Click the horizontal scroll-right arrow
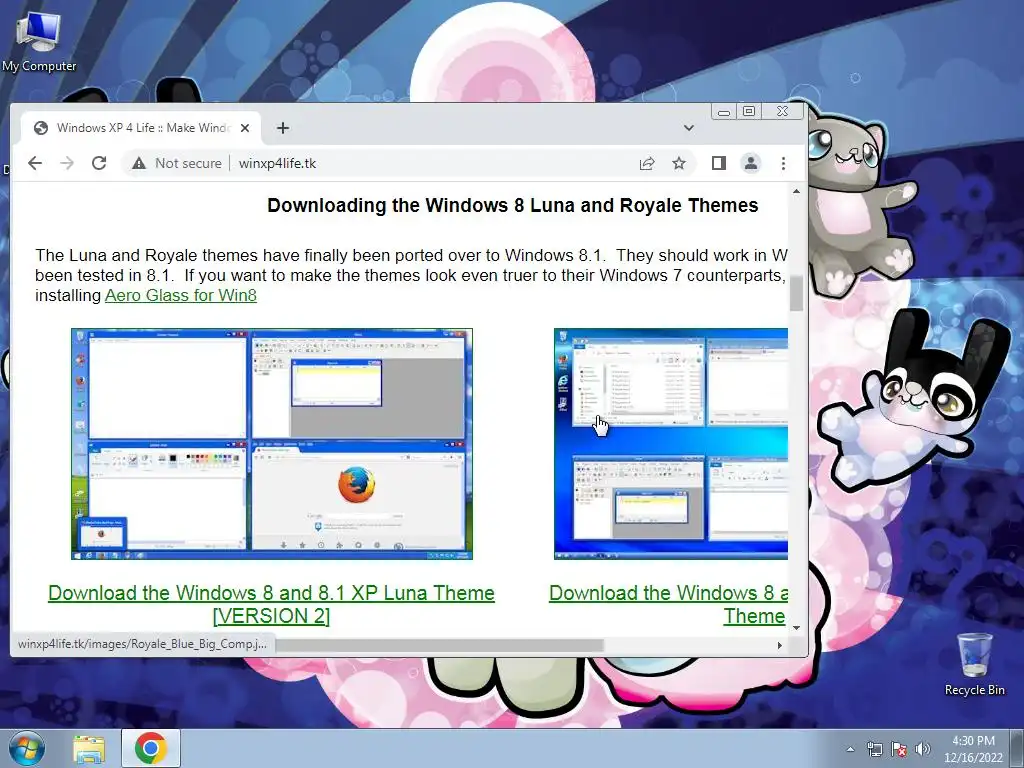Image resolution: width=1024 pixels, height=768 pixels. tap(780, 645)
